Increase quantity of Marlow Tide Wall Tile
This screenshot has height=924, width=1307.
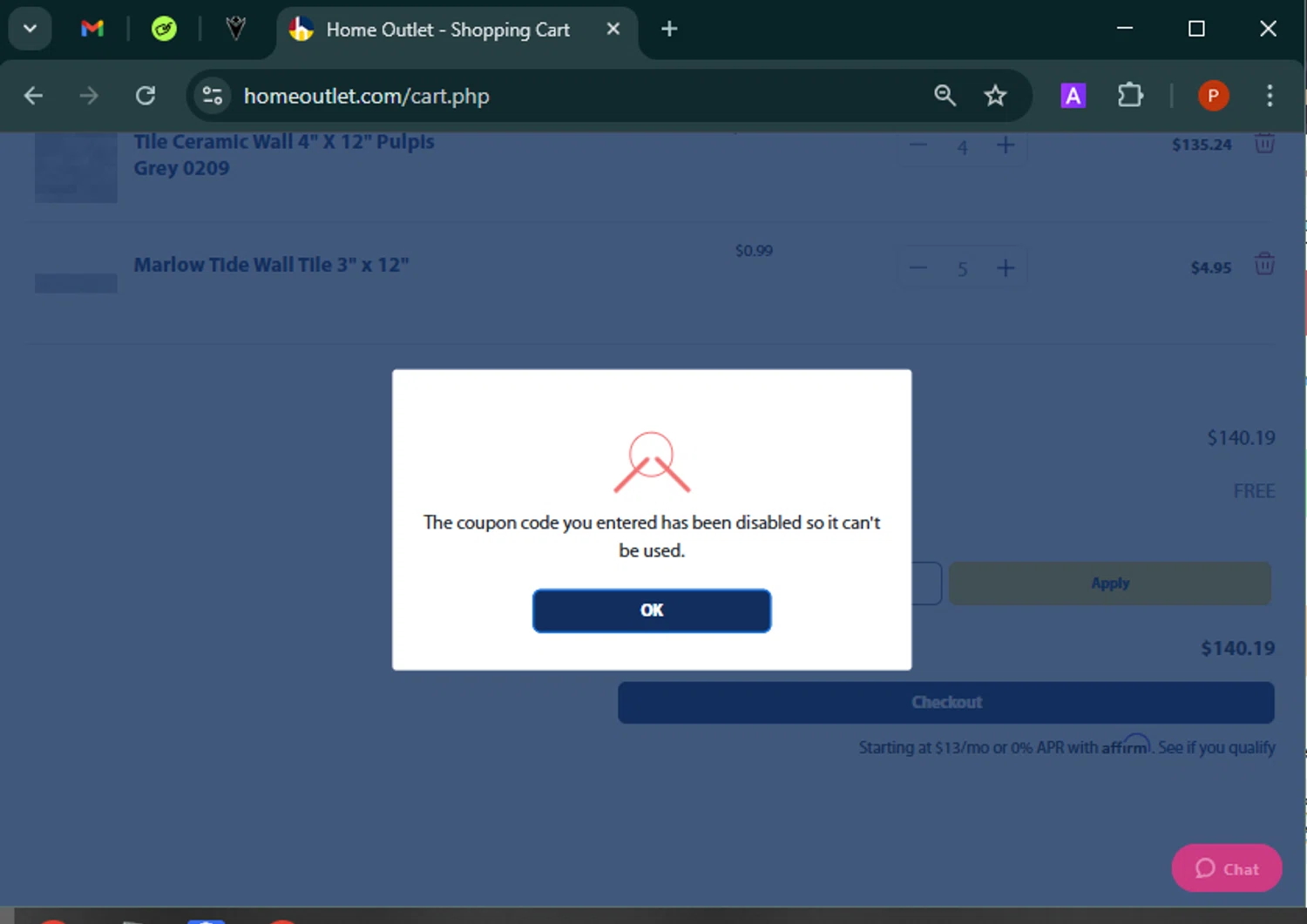(x=1006, y=267)
